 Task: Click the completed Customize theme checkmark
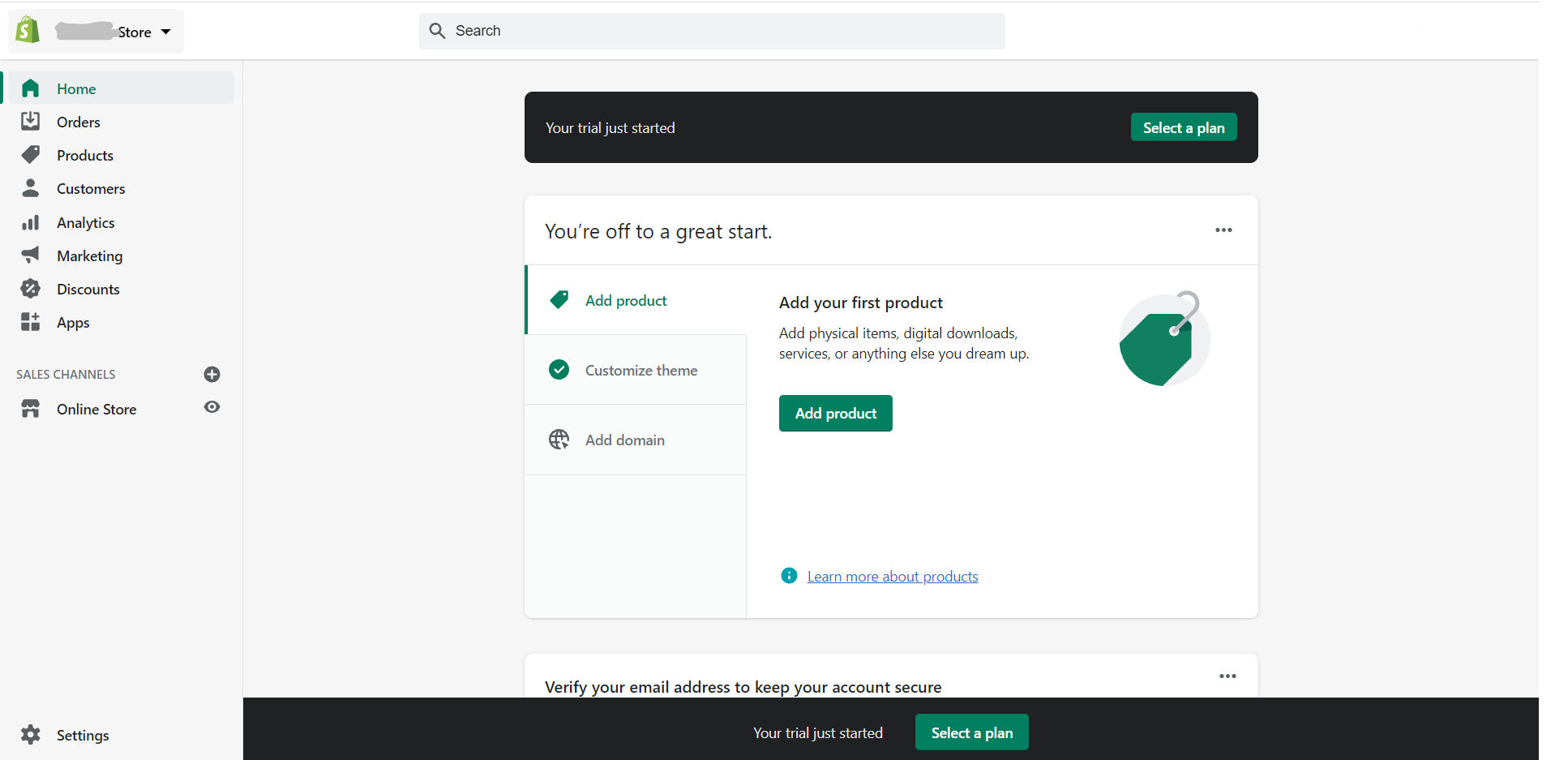[559, 369]
